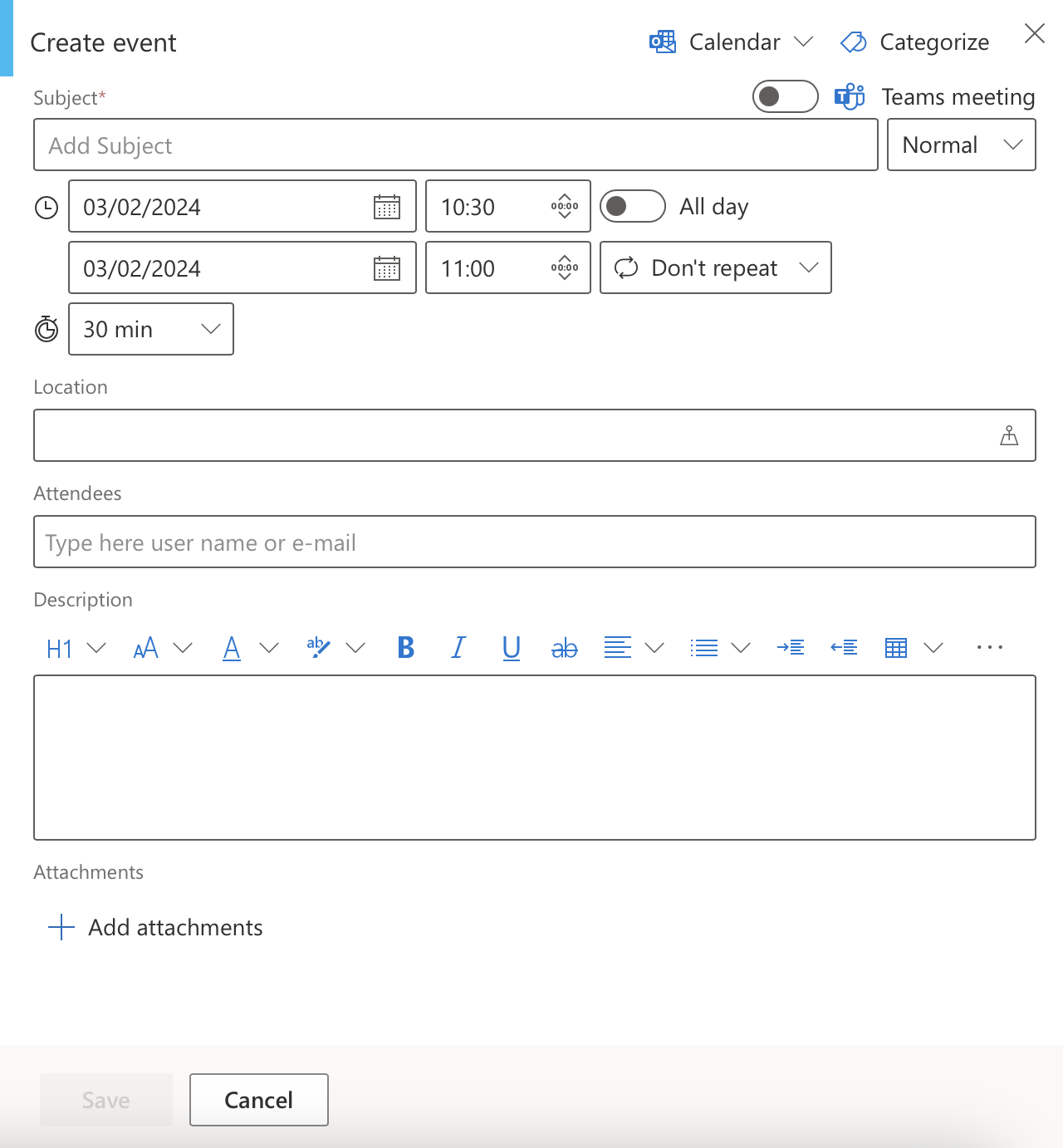Open the Normal importance dropdown
Viewport: 1063px width, 1148px height.
(x=961, y=145)
